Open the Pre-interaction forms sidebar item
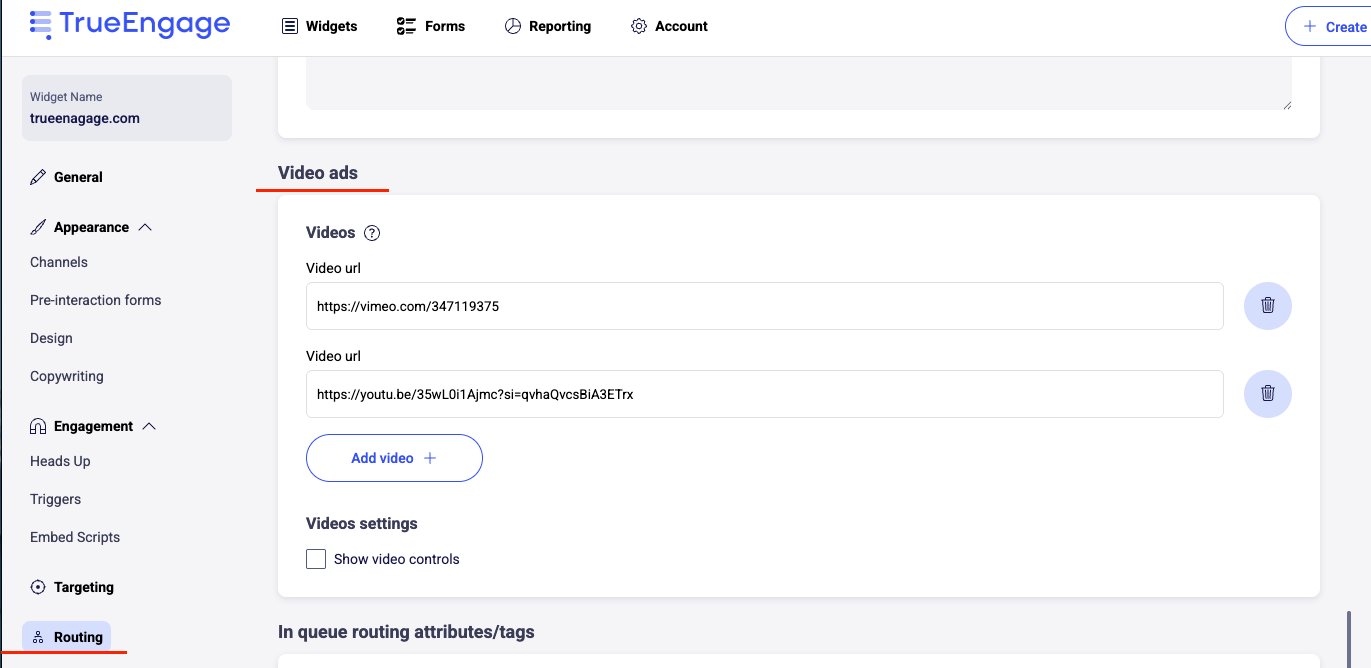1371x668 pixels. (95, 300)
